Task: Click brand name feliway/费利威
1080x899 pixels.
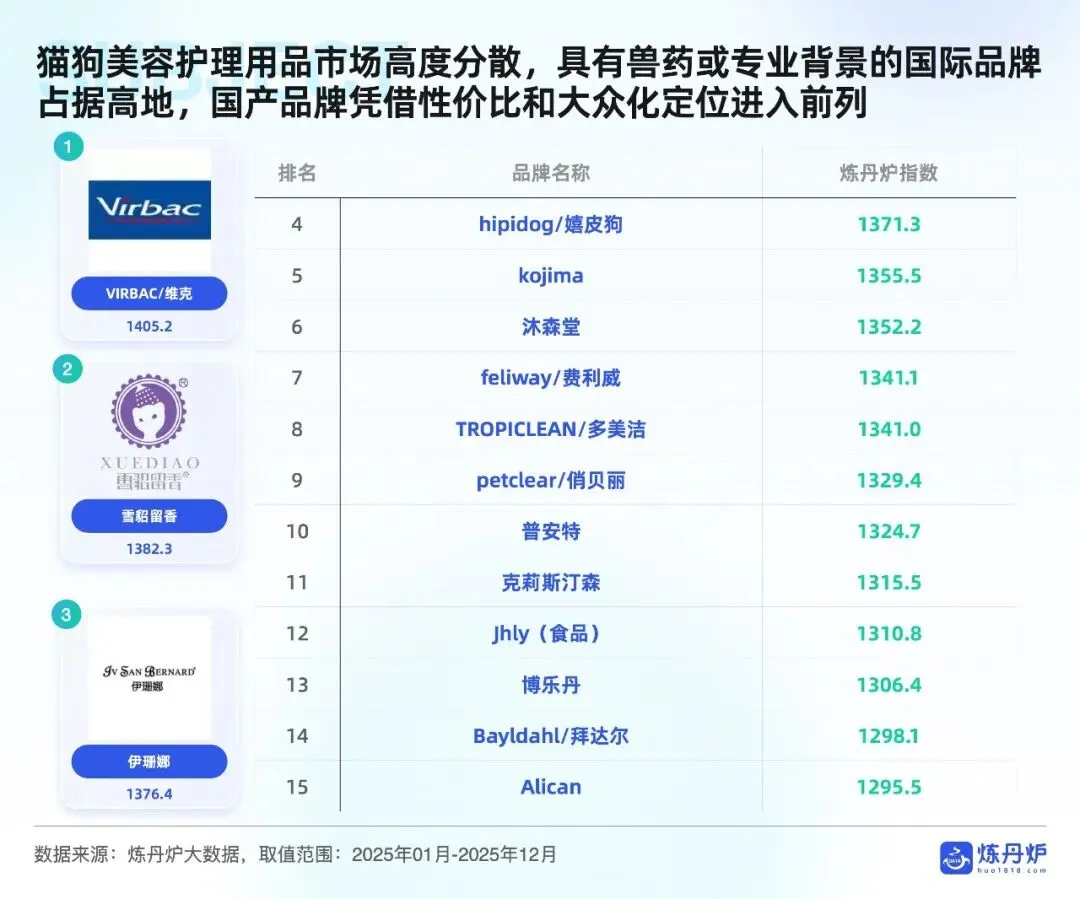Action: [x=550, y=378]
